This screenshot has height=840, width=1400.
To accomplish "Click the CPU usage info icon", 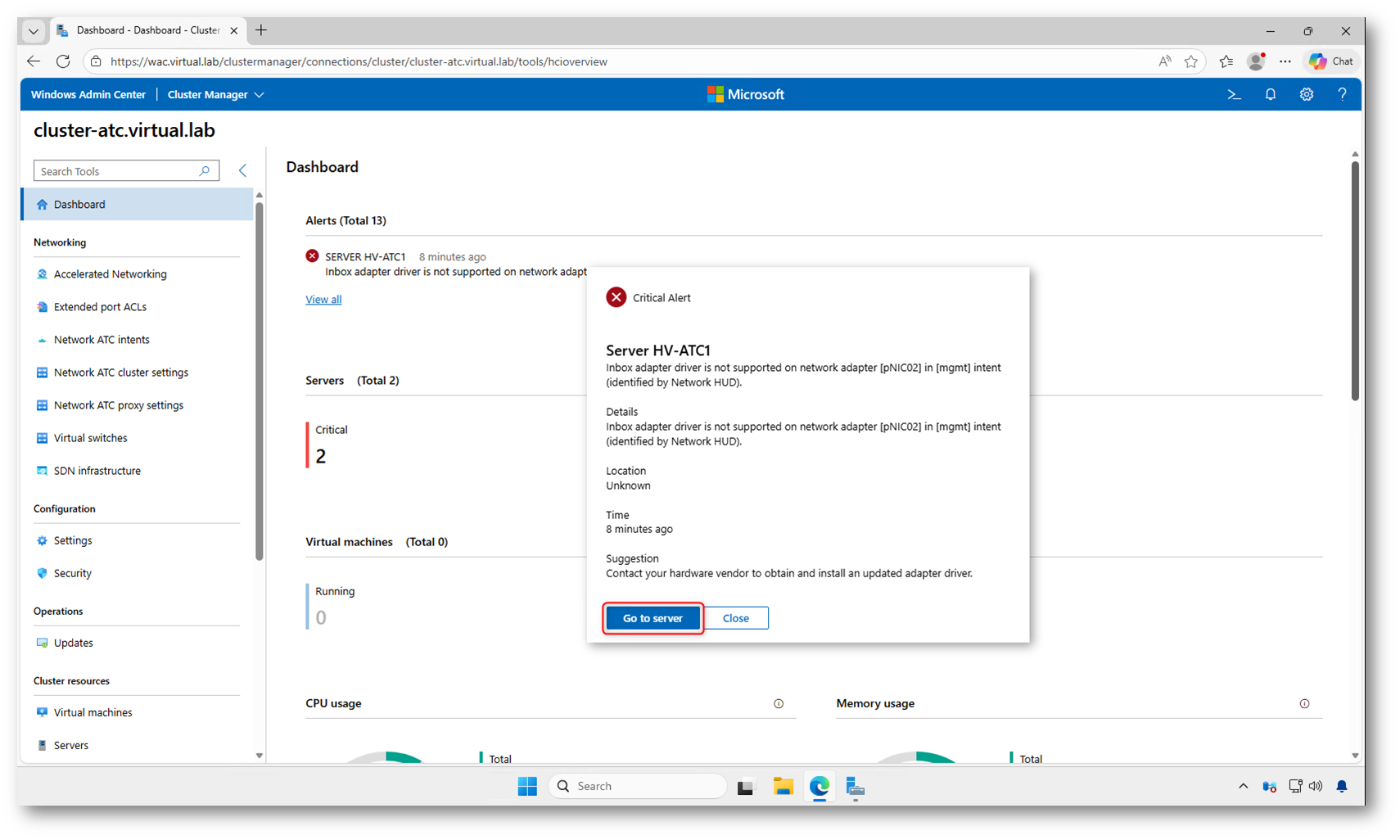I will [x=779, y=704].
